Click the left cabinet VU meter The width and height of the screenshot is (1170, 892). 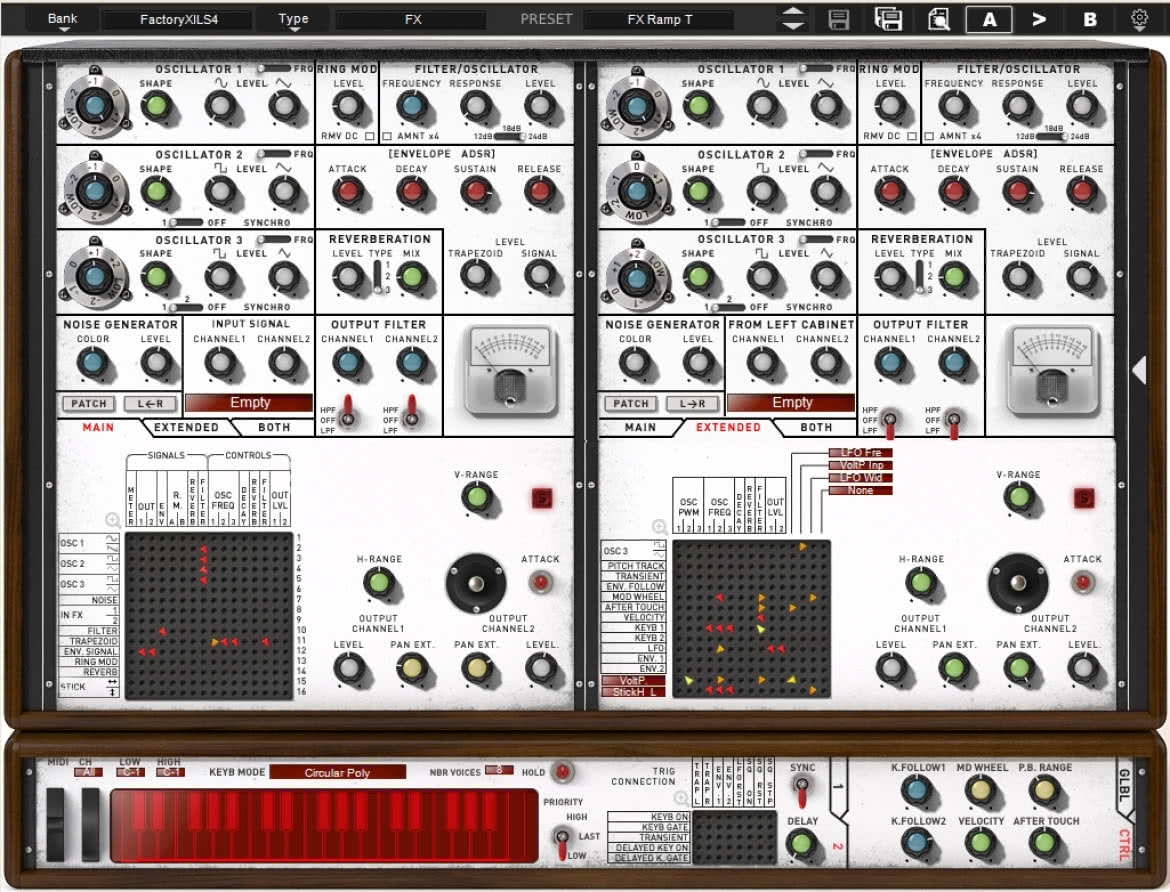(510, 370)
